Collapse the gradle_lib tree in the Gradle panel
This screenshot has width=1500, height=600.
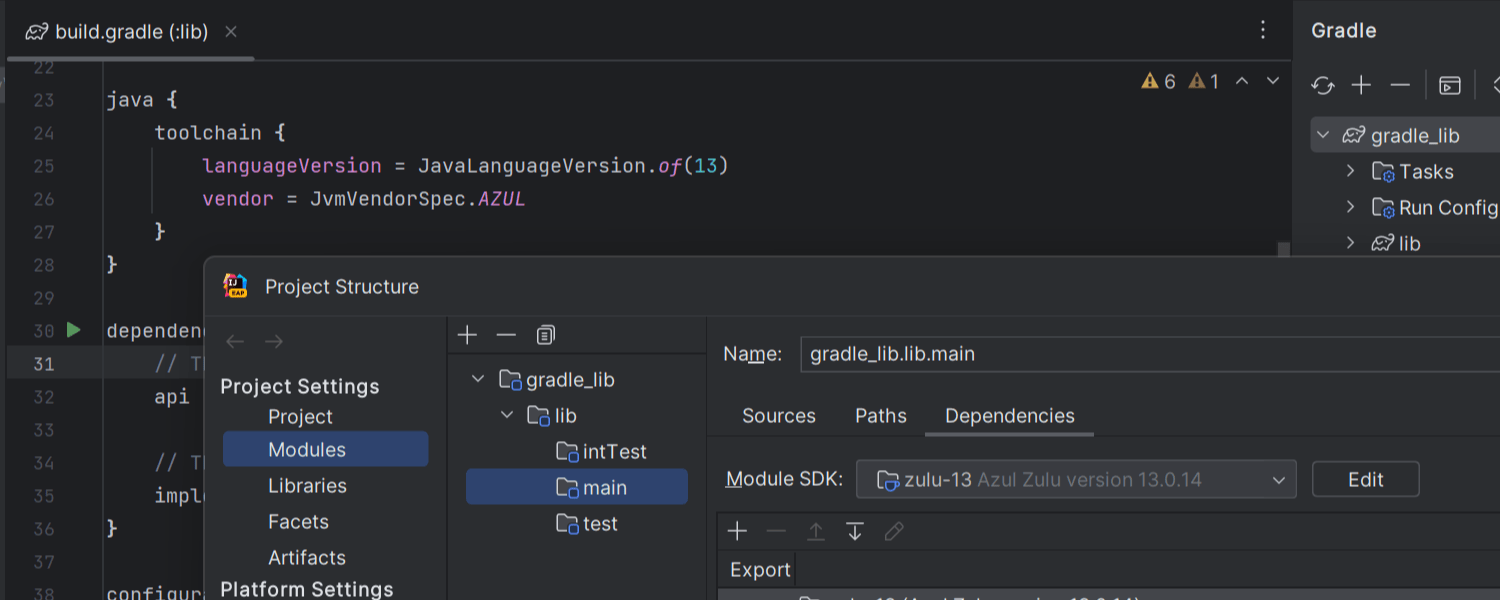1323,134
